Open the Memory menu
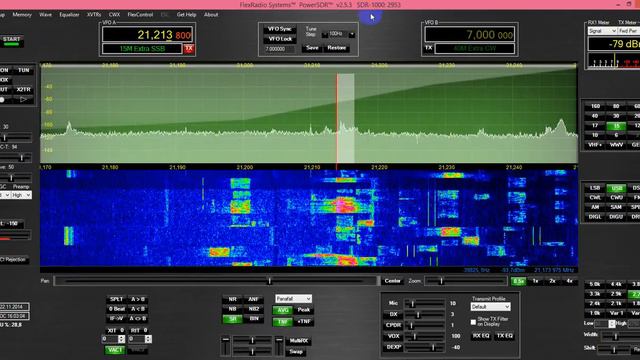This screenshot has height=360, width=640. click(x=22, y=15)
